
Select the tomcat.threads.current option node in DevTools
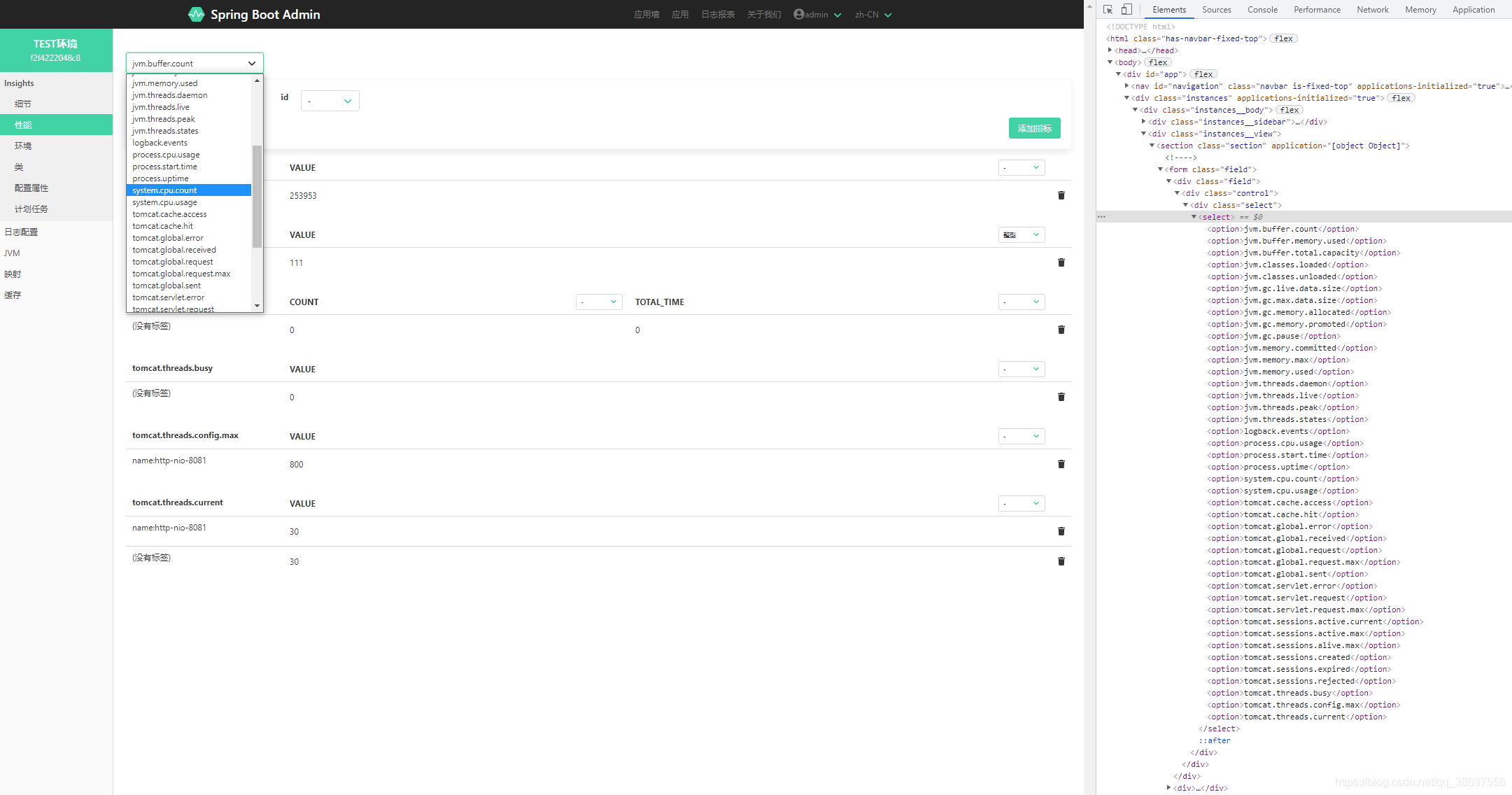click(x=1296, y=717)
